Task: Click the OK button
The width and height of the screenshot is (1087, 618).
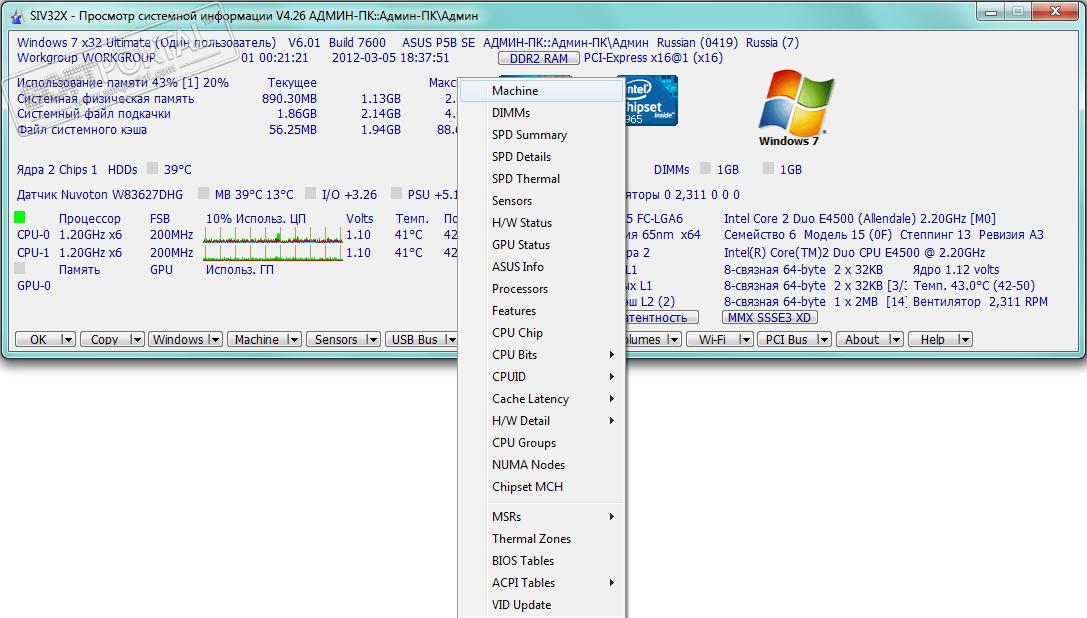Action: [38, 339]
